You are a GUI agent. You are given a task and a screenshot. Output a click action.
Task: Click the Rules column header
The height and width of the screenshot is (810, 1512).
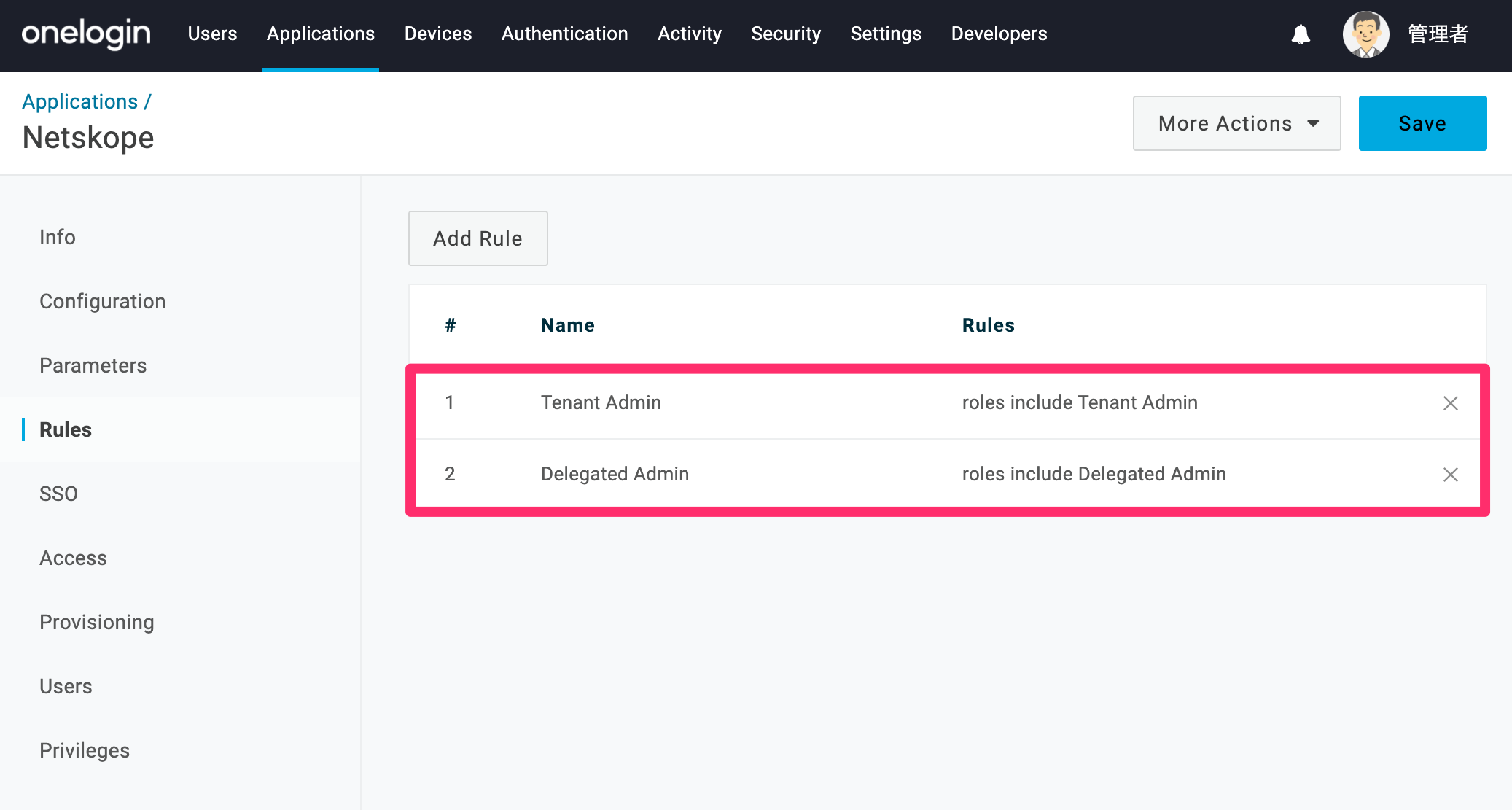988,325
